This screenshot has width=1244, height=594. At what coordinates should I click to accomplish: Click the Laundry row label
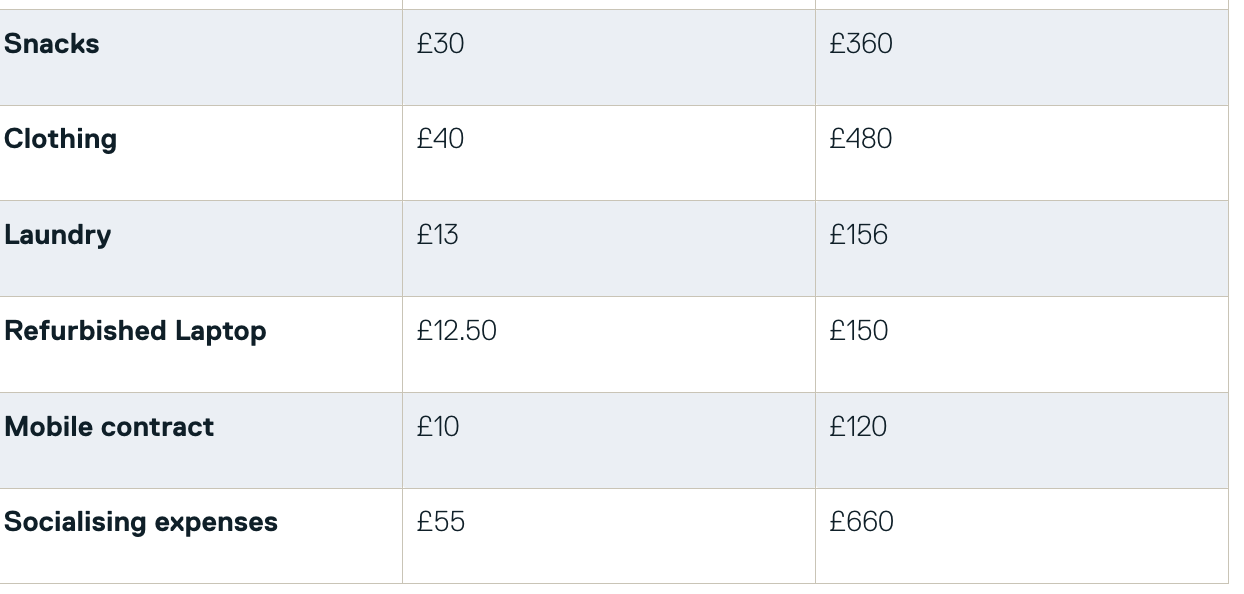click(57, 235)
